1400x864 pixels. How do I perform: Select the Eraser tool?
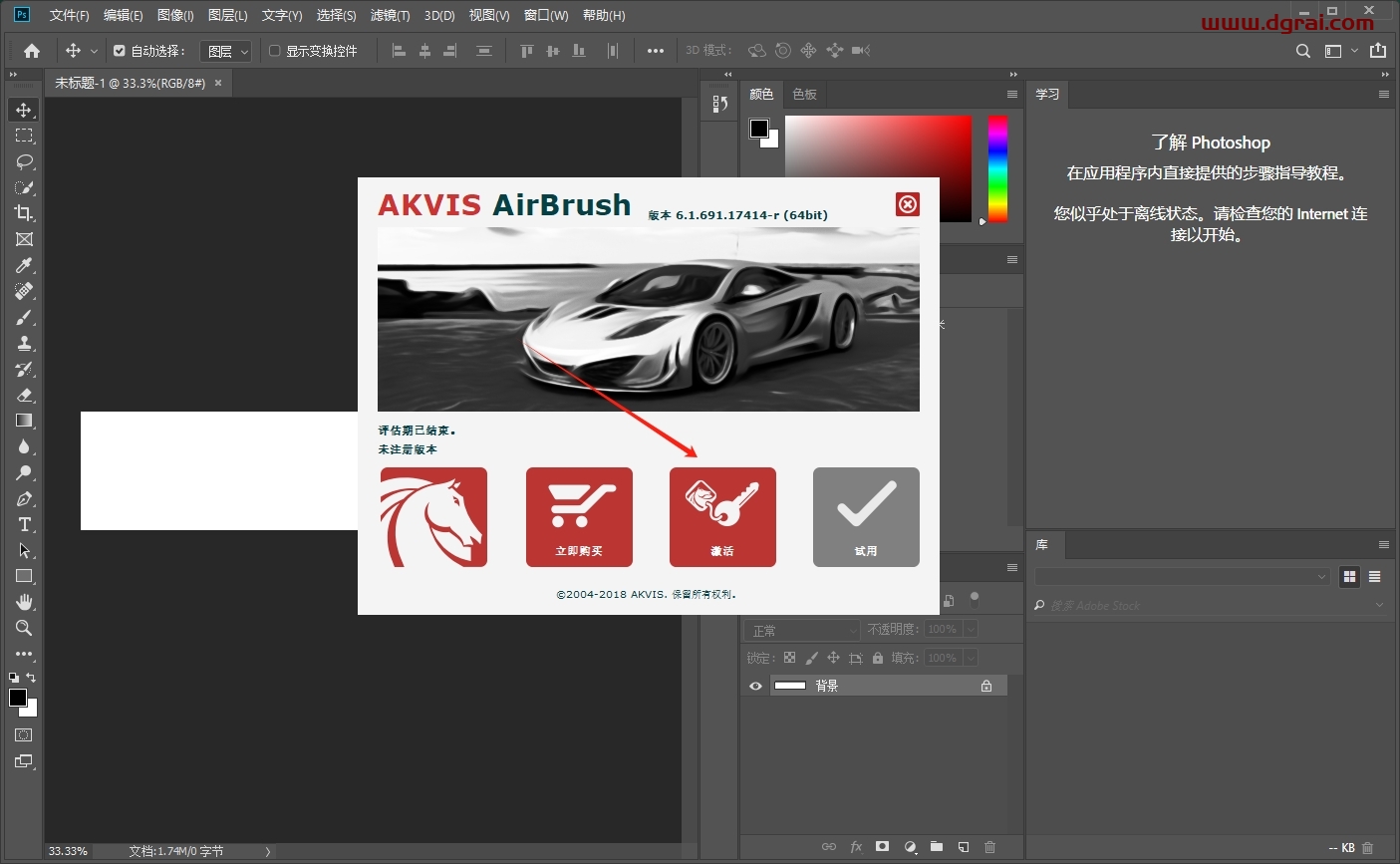24,395
